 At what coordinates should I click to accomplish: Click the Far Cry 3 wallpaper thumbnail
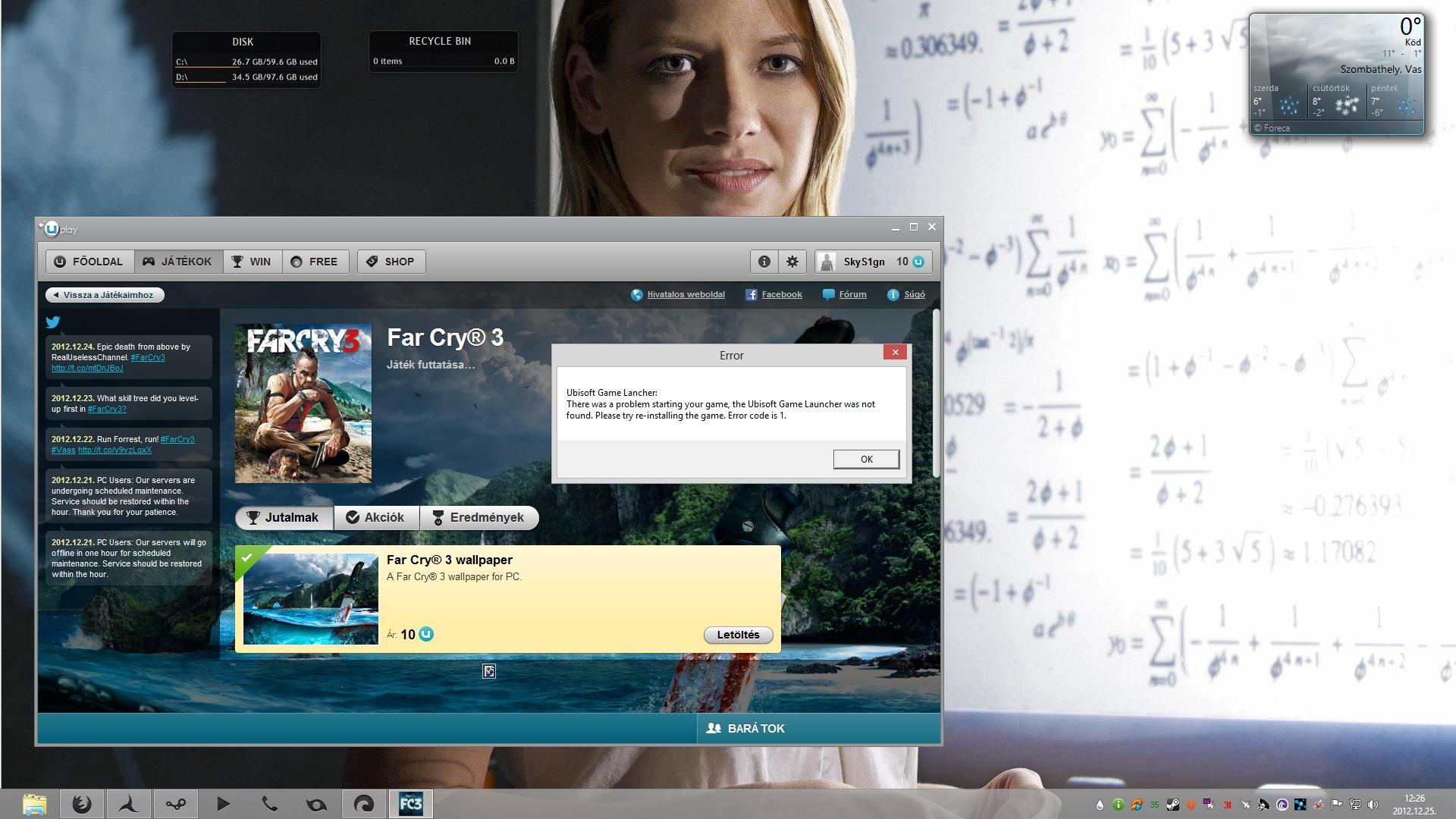pos(311,599)
